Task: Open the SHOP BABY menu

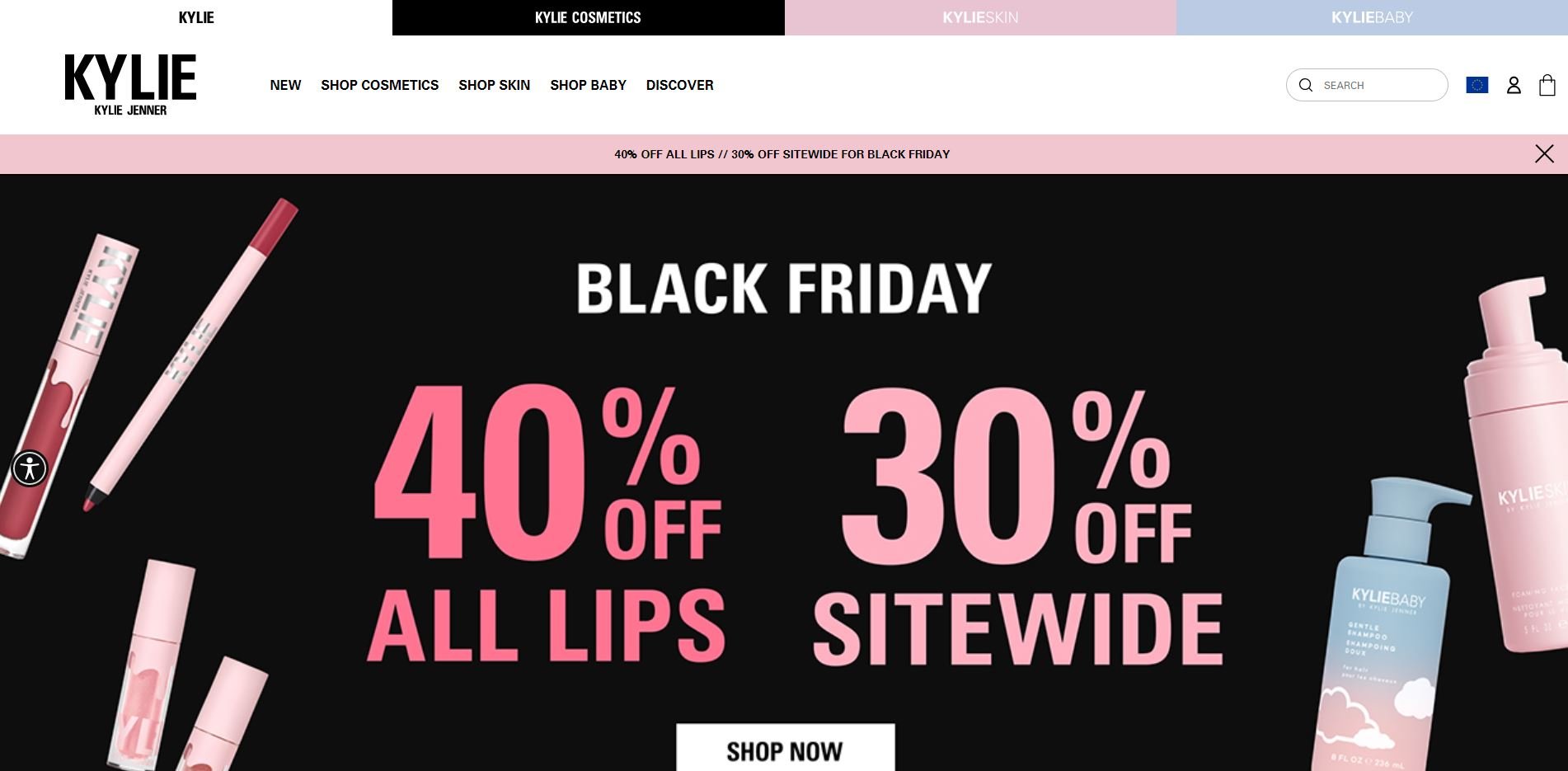Action: coord(588,85)
